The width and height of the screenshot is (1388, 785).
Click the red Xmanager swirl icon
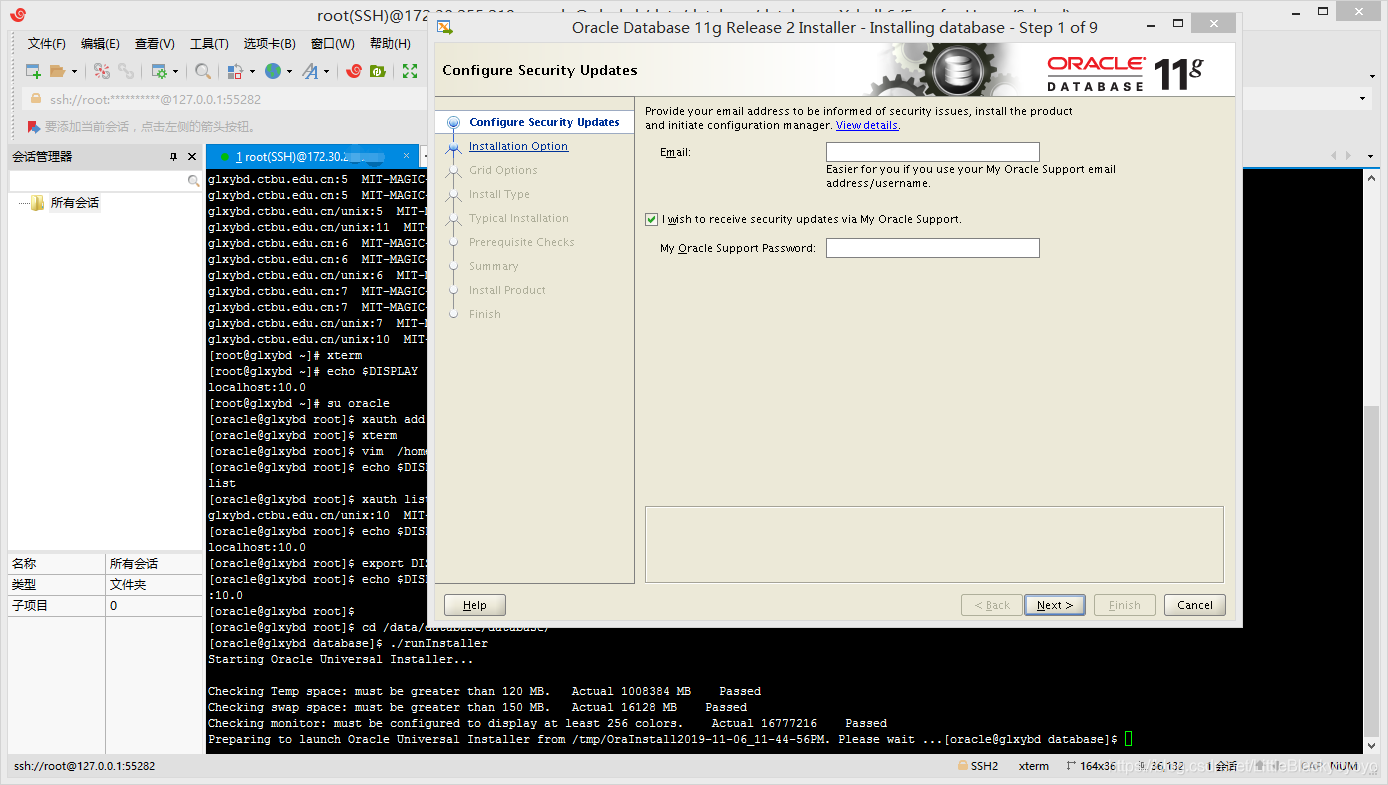tap(353, 71)
